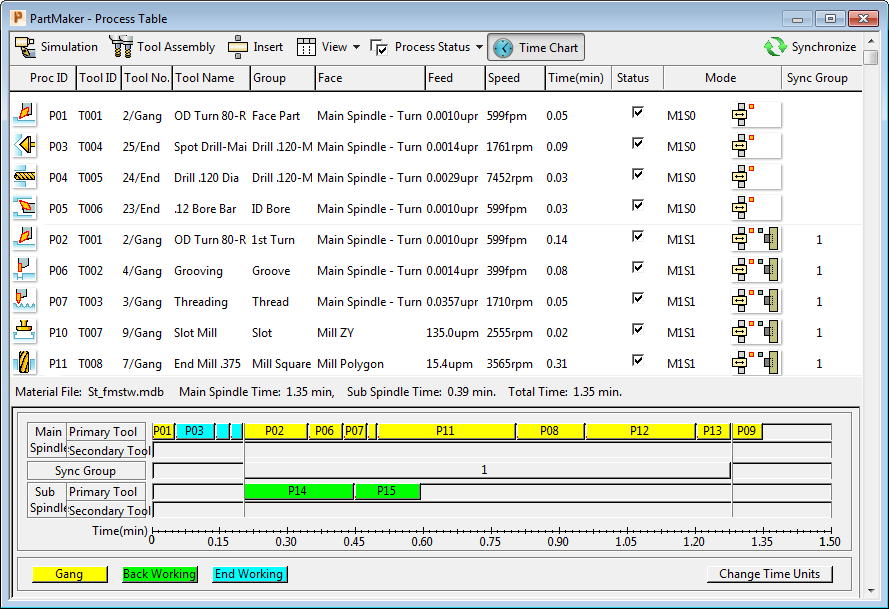Toggle status checkbox for P07

click(x=638, y=298)
